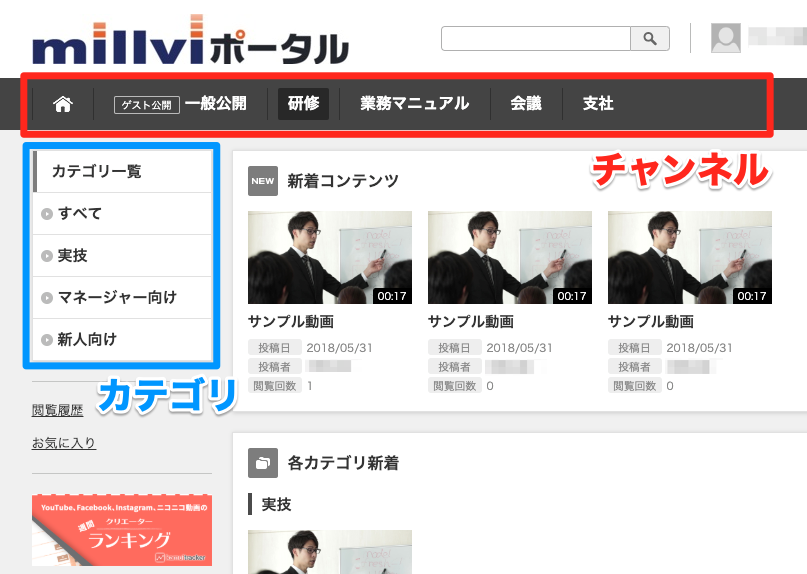This screenshot has height=574, width=807.
Task: Click the arrow bullet beside すべて
Action: pyautogui.click(x=47, y=214)
